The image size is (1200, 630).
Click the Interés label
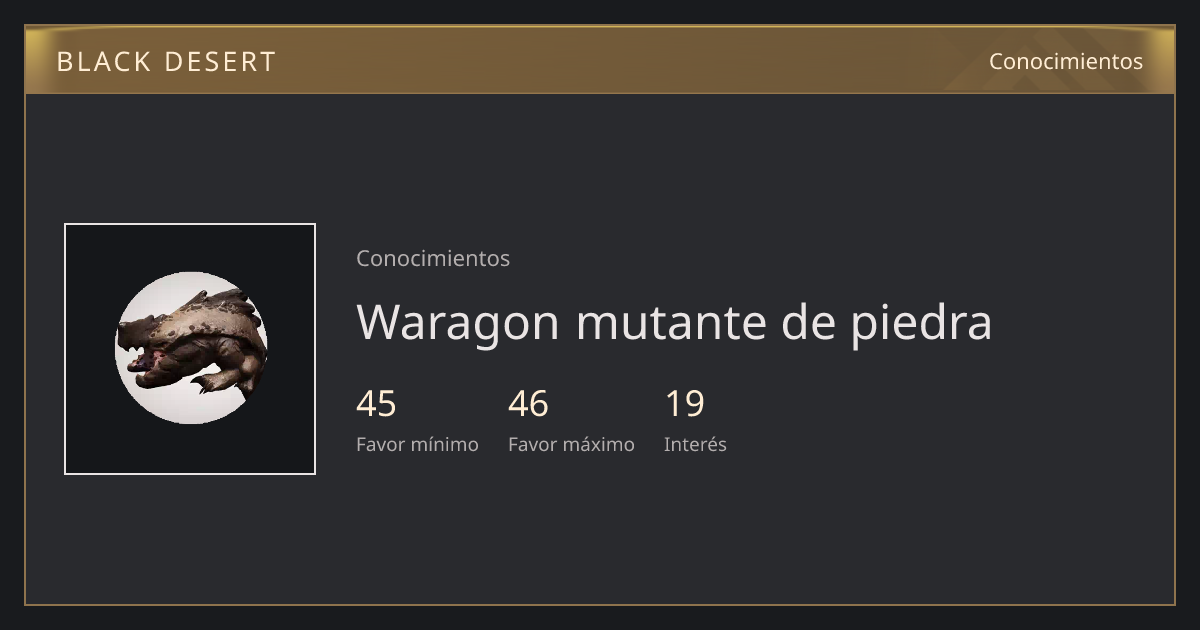[695, 444]
